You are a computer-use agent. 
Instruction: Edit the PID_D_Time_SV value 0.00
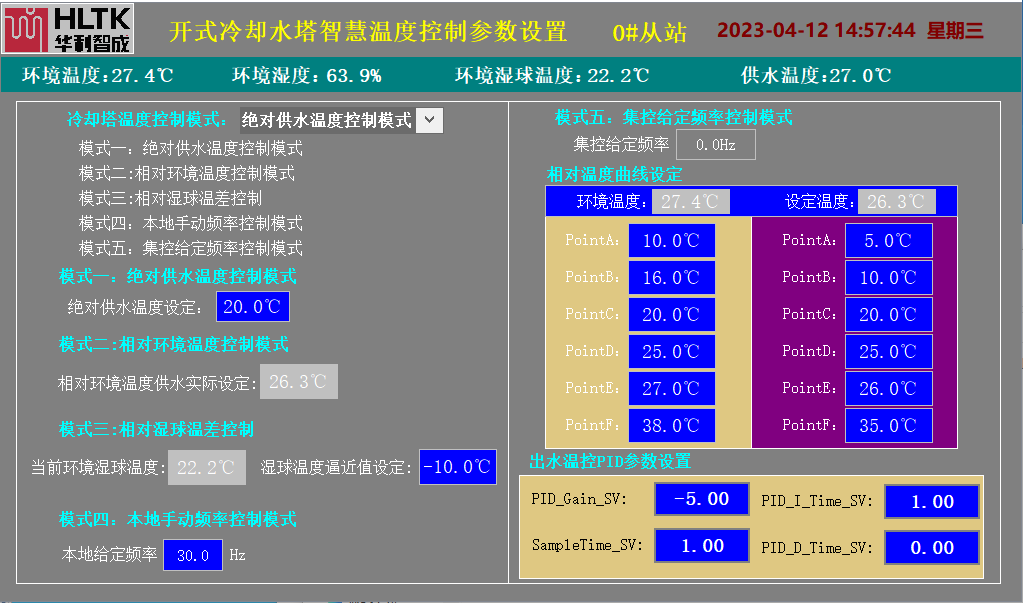point(931,548)
